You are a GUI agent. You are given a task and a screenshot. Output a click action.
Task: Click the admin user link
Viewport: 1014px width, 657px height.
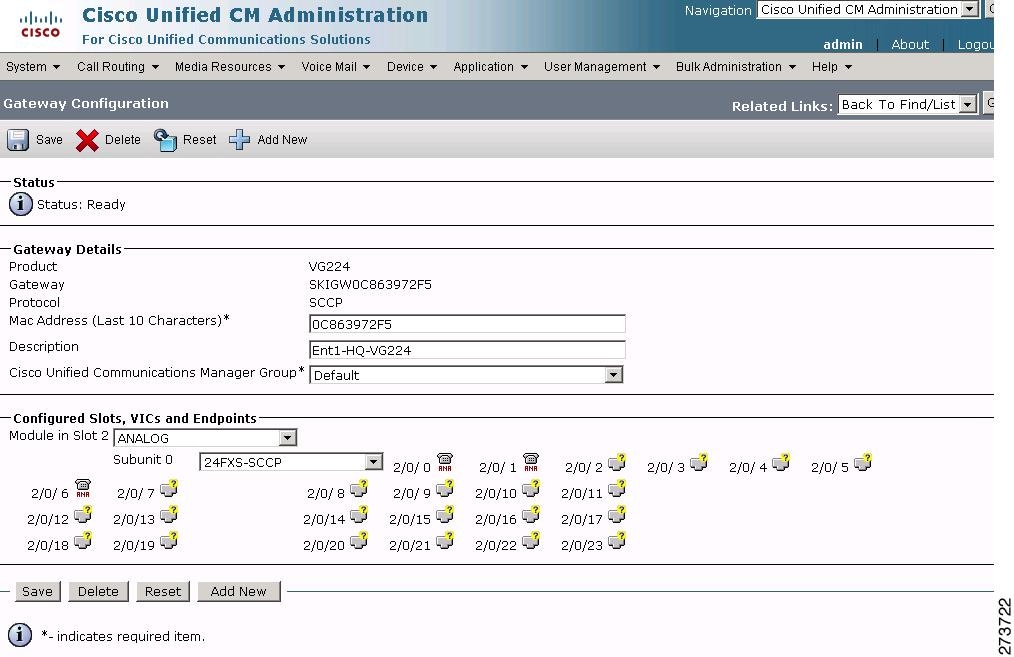843,44
